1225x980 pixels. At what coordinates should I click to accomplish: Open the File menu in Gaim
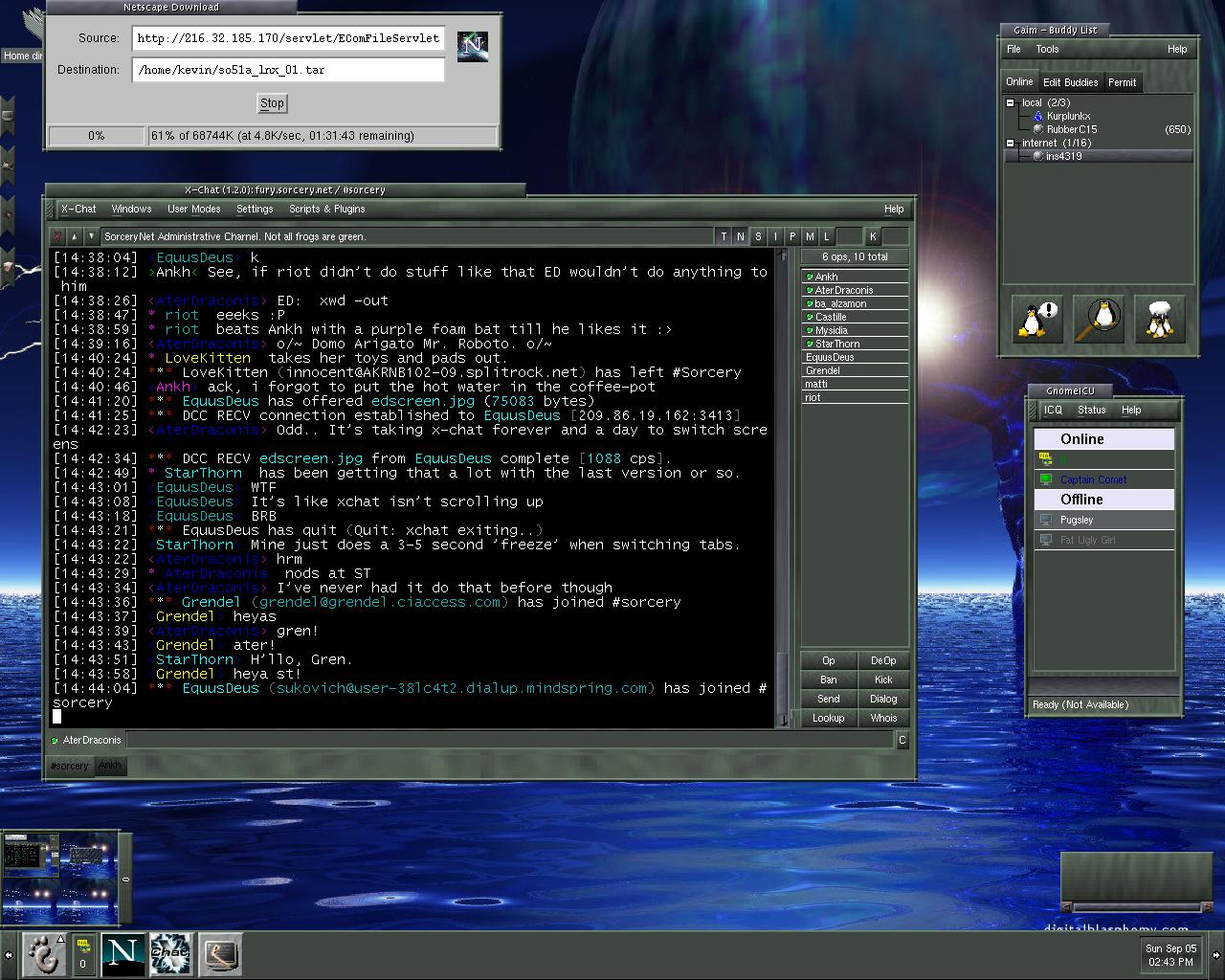click(x=1013, y=49)
